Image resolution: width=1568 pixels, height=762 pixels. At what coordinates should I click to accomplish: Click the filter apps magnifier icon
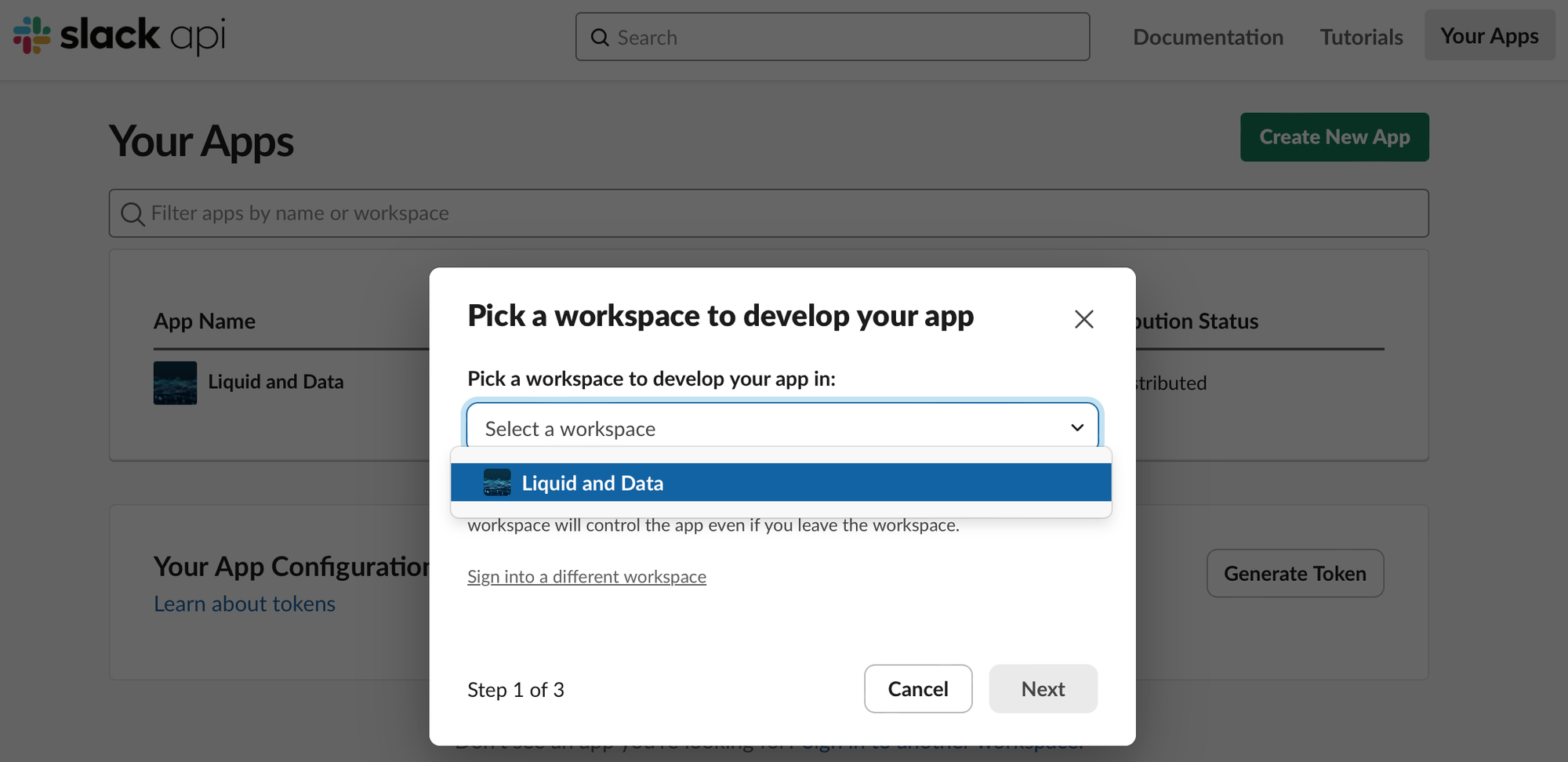tap(132, 214)
